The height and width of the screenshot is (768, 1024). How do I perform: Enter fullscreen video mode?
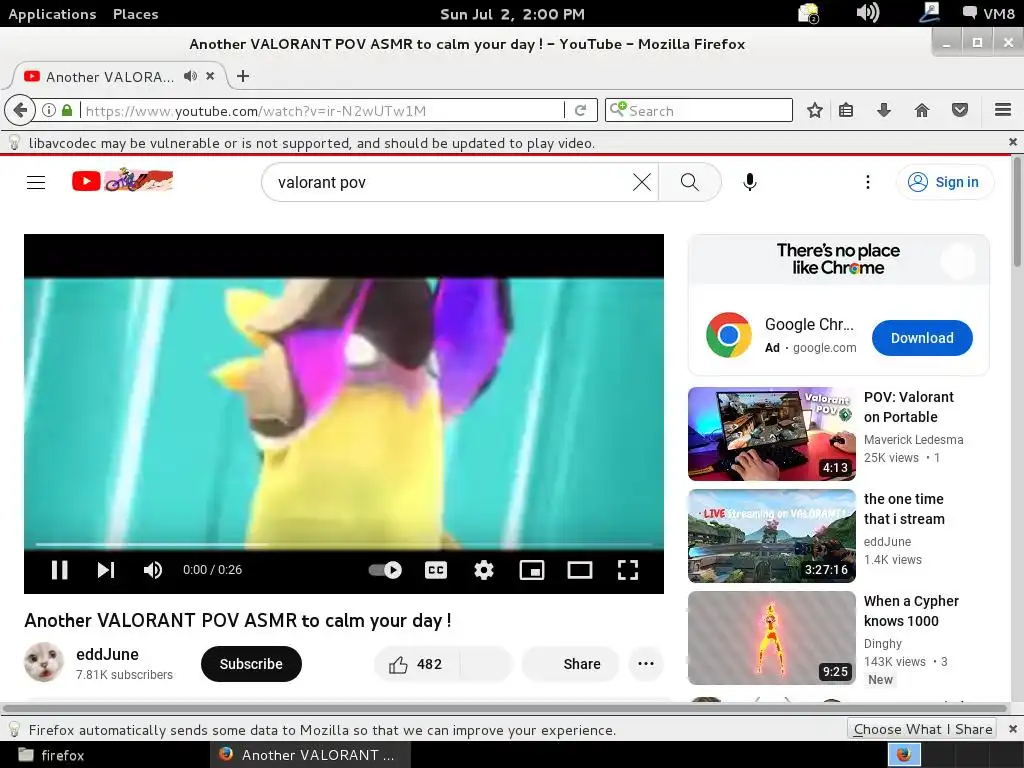click(628, 570)
